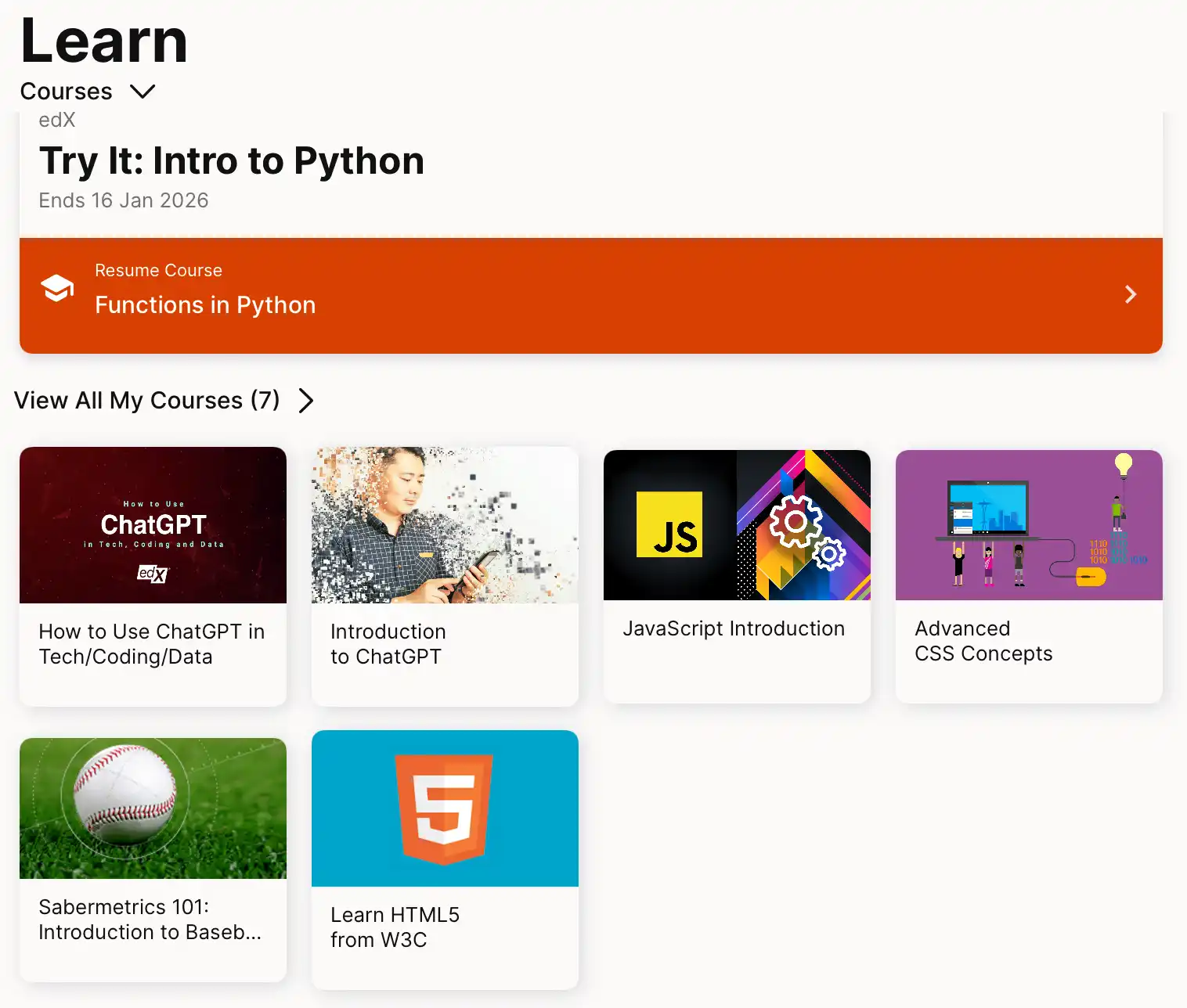
Task: Click the Ends 16 Jan 2026 date
Action: (x=124, y=200)
